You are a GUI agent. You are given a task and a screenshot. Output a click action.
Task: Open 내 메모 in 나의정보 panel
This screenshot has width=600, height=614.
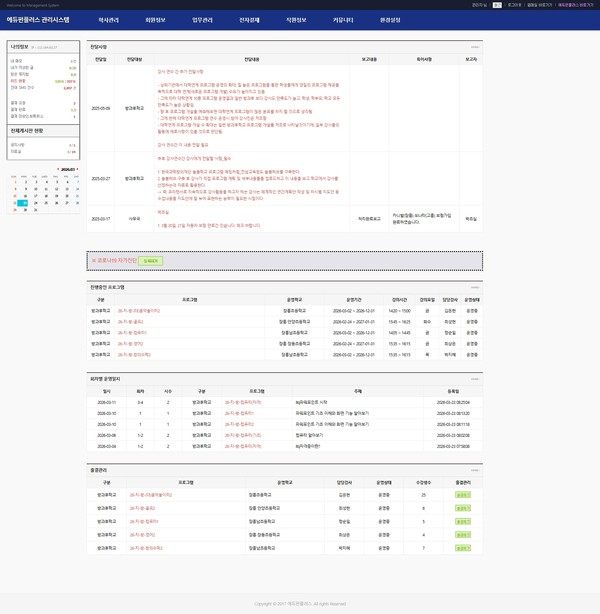tap(16, 61)
